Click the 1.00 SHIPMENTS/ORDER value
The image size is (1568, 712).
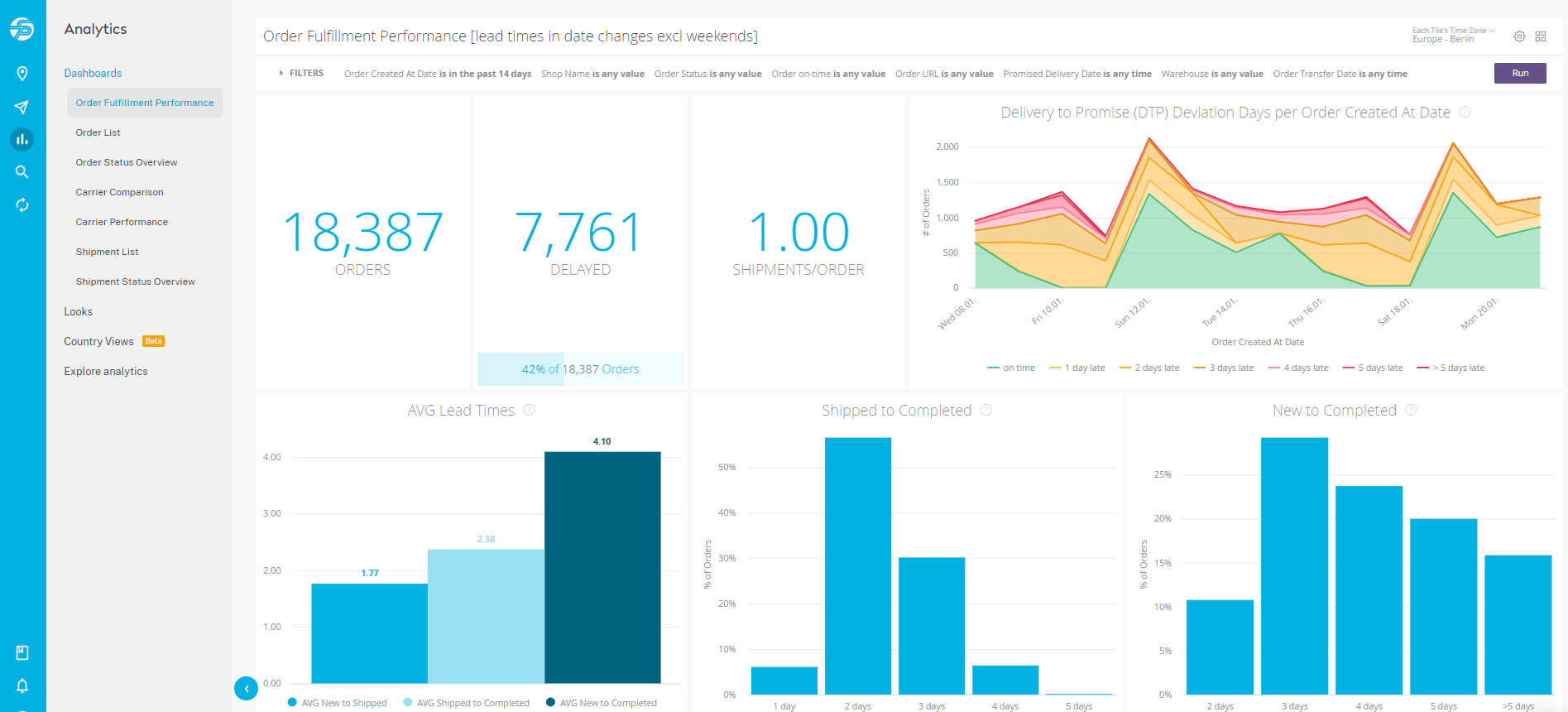[x=798, y=232]
